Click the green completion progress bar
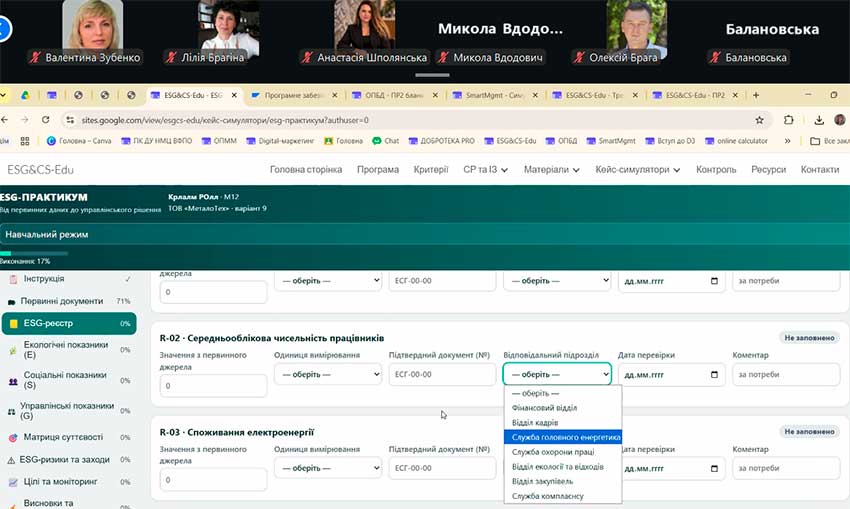Viewport: 850px width, 509px height. (34, 253)
